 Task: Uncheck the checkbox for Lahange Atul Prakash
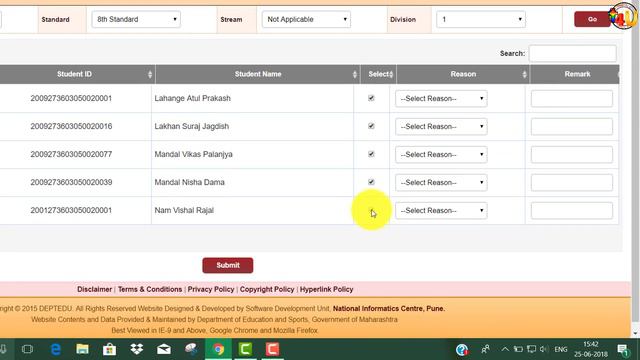point(371,98)
